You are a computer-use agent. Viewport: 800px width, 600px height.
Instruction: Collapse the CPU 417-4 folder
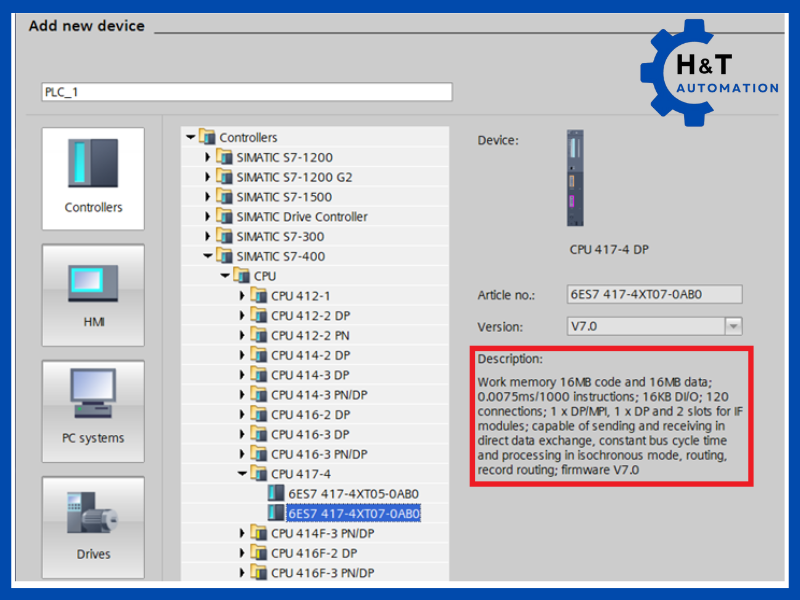(241, 474)
